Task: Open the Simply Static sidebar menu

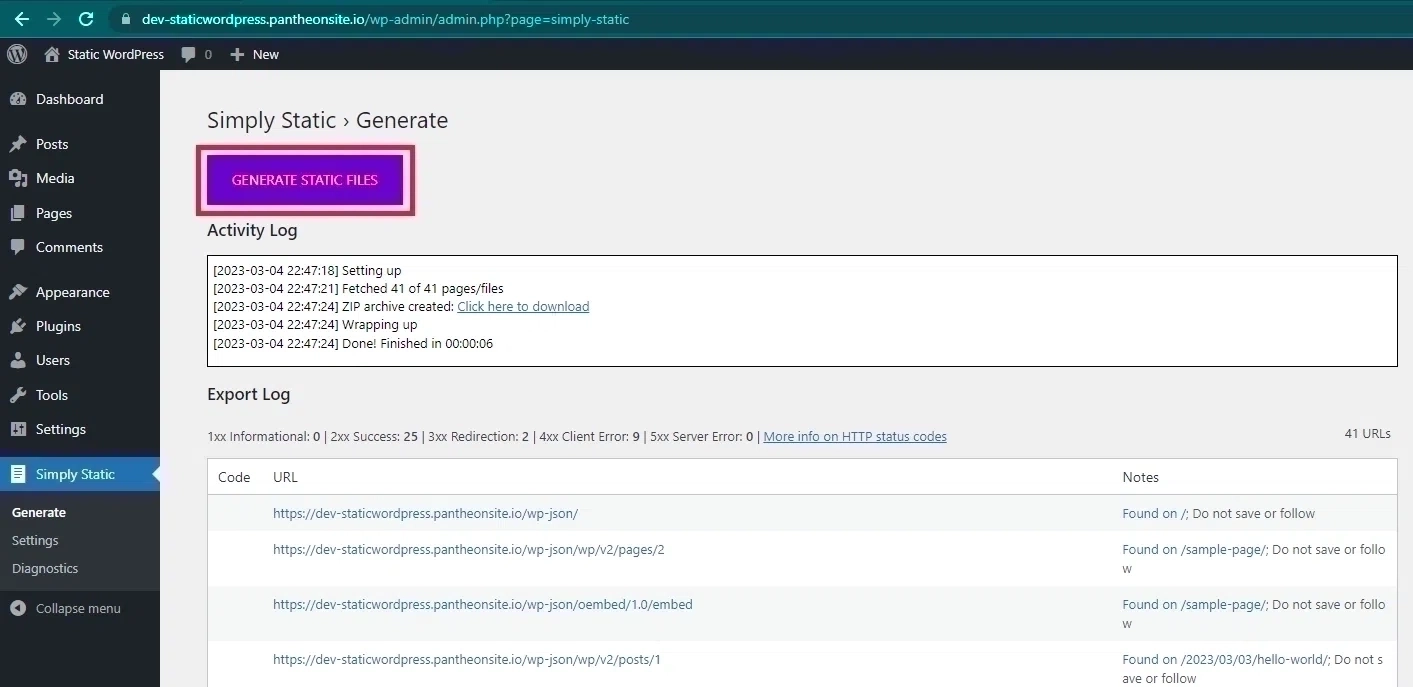Action: point(75,474)
